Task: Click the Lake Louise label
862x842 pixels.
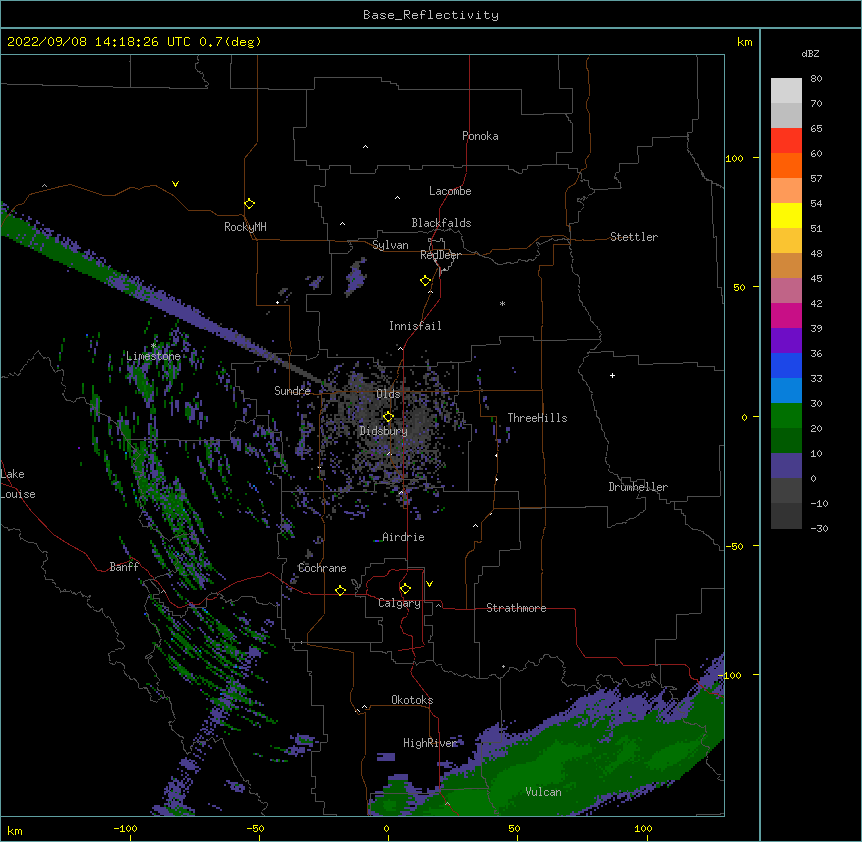Action: 18,484
